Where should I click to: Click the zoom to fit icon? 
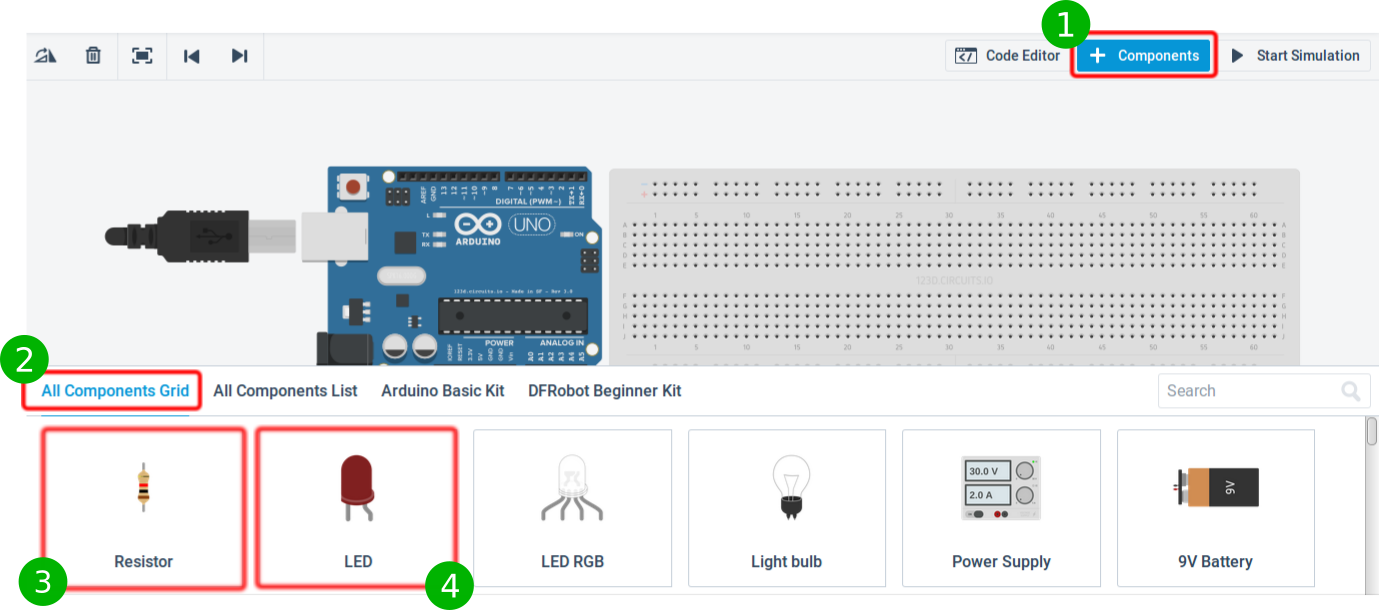(142, 56)
